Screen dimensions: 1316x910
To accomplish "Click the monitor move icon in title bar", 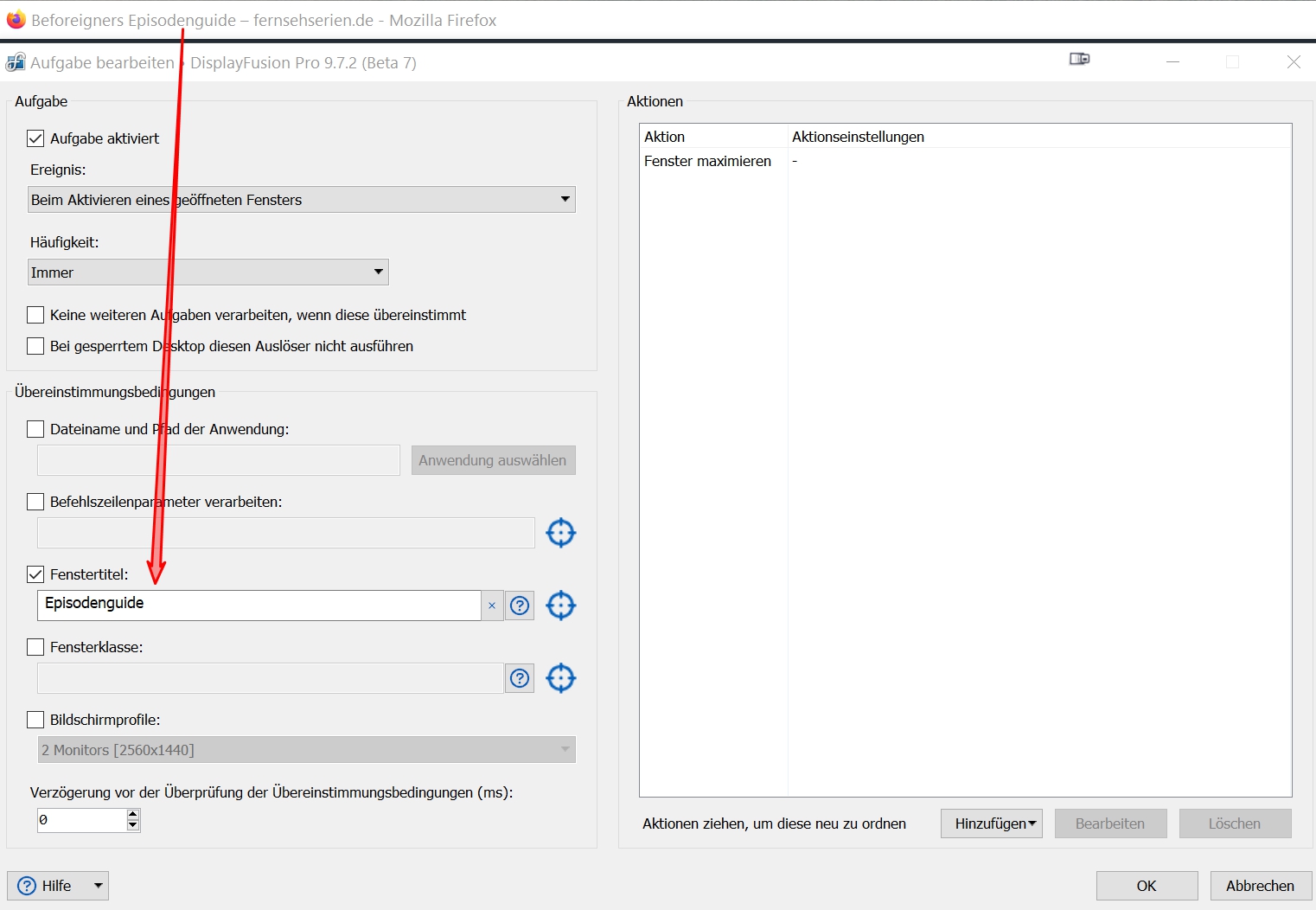I will point(1079,59).
